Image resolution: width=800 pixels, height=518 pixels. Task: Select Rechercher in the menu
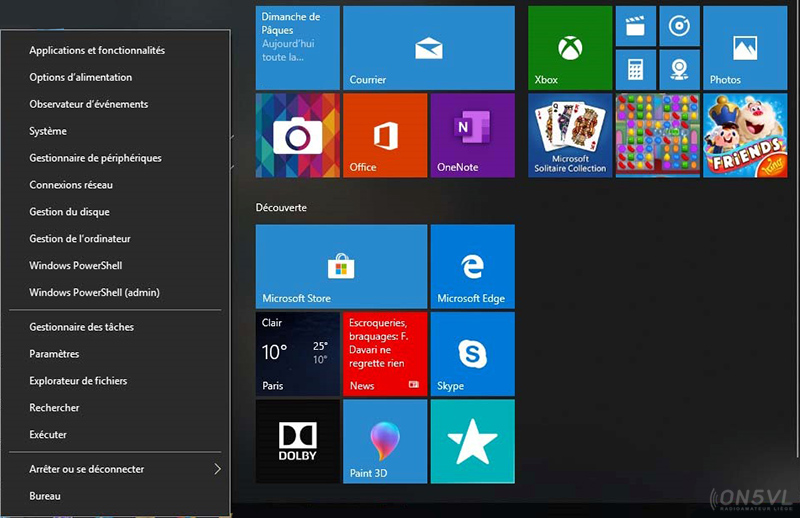pyautogui.click(x=115, y=408)
